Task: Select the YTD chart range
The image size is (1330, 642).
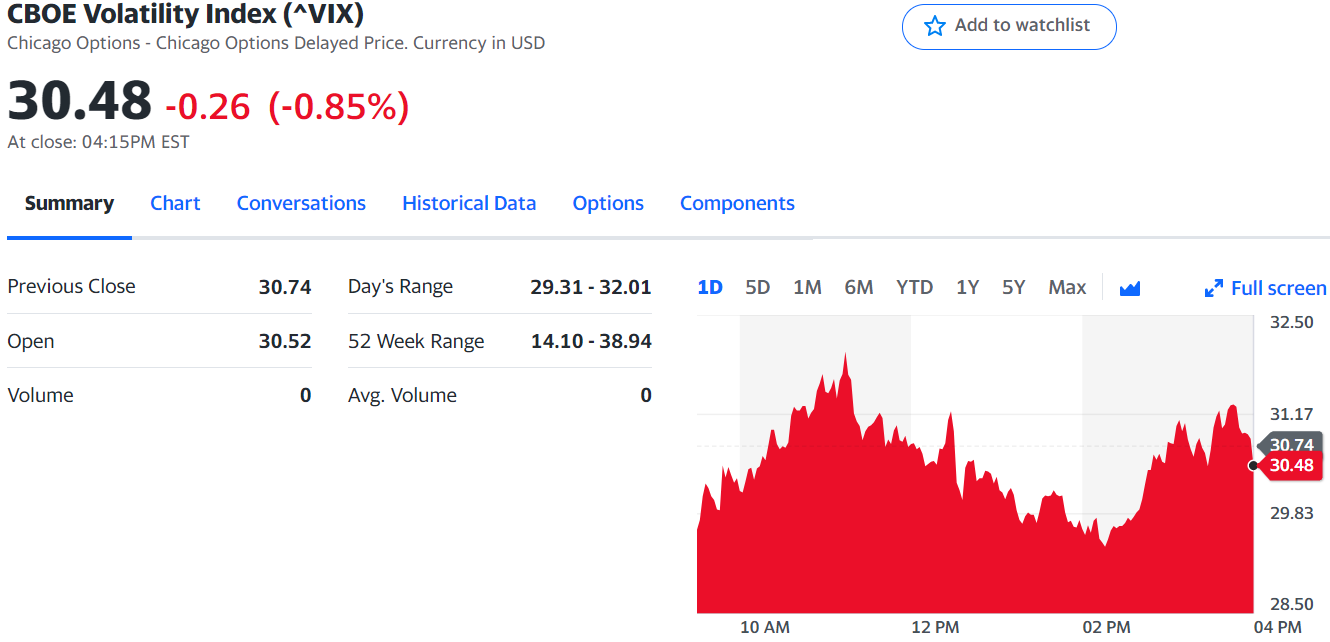Action: (x=915, y=287)
